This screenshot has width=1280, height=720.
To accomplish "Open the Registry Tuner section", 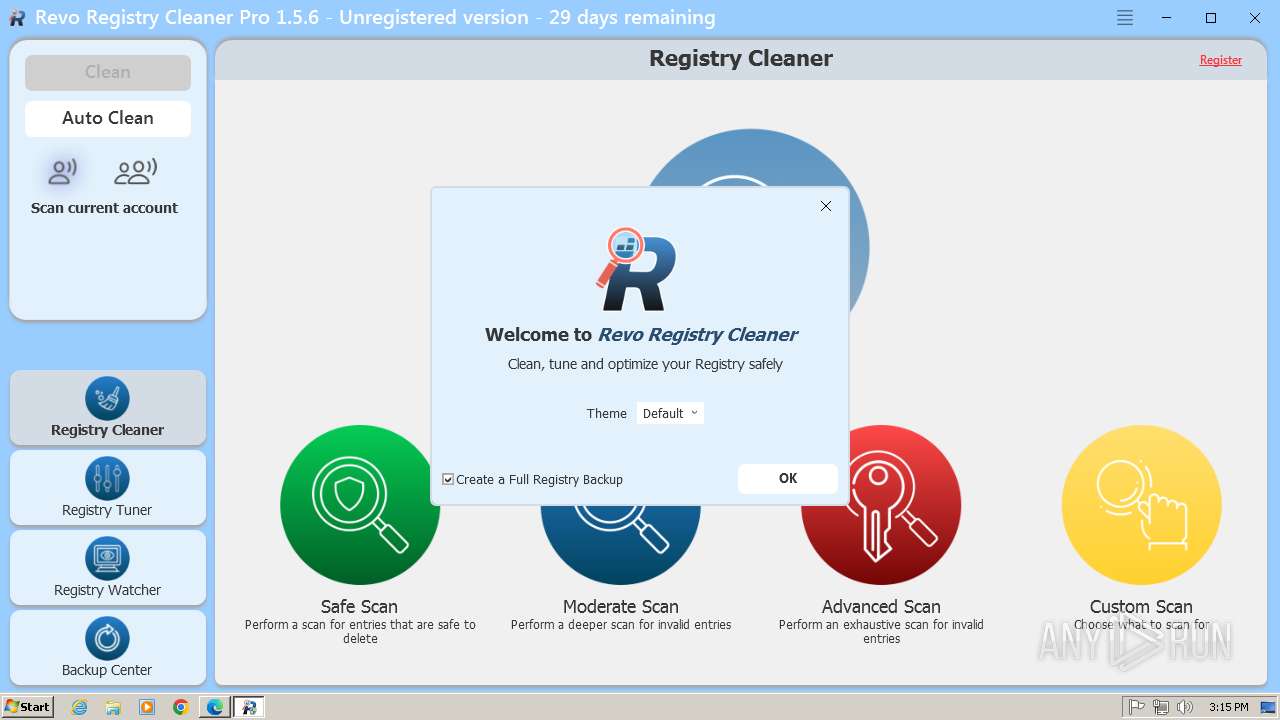I will tap(108, 488).
